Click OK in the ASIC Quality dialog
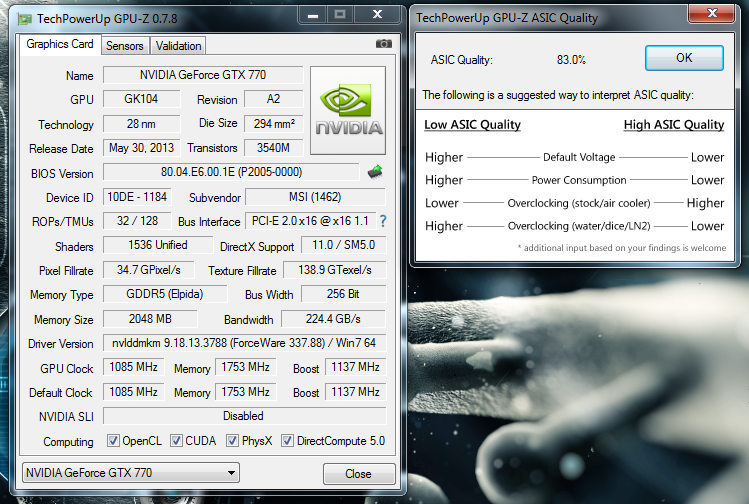Screen dimensions: 749x504 pos(684,58)
